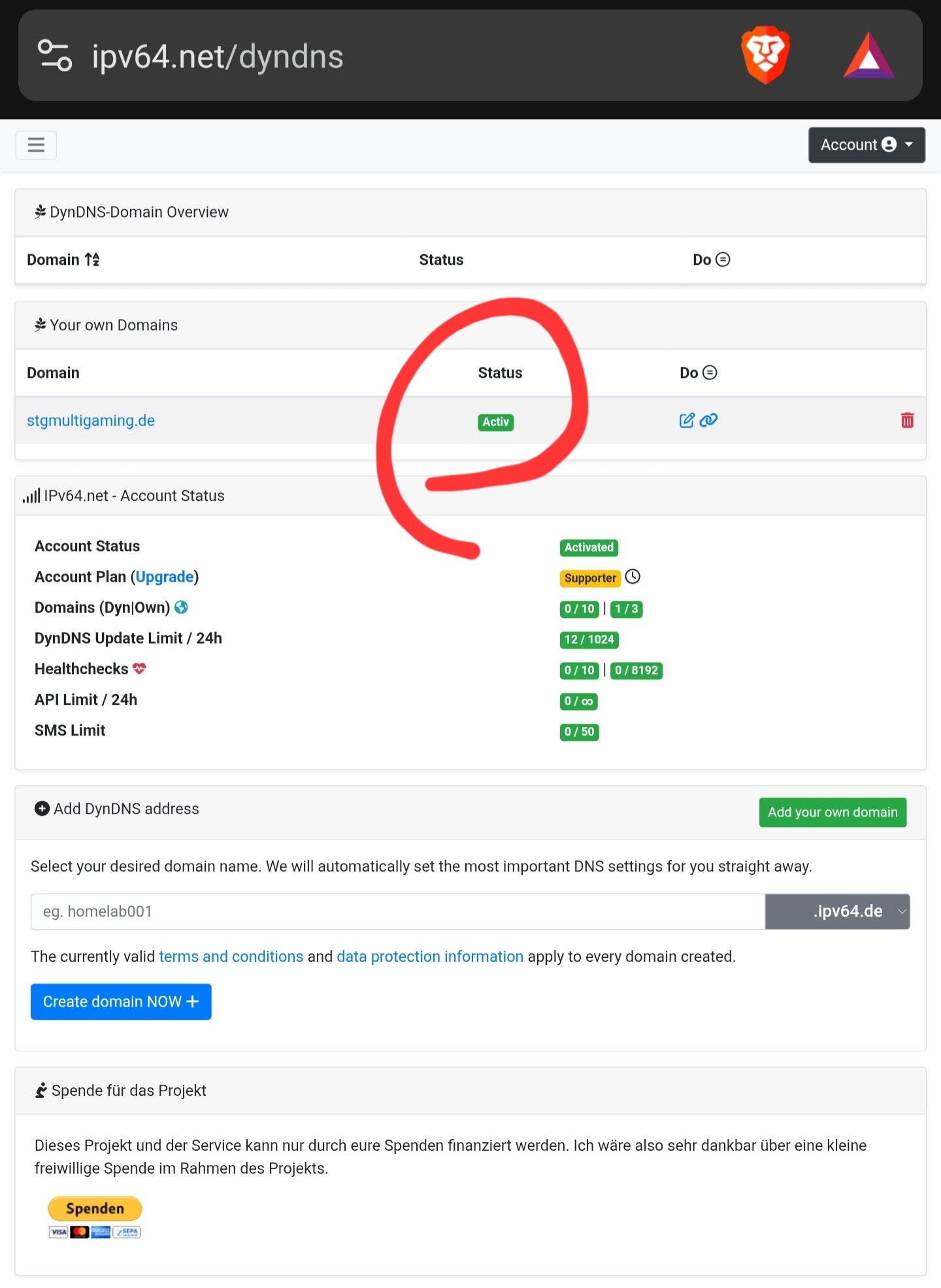This screenshot has height=1288, width=941.
Task: Click the globe icon next to Domains
Action: (x=182, y=607)
